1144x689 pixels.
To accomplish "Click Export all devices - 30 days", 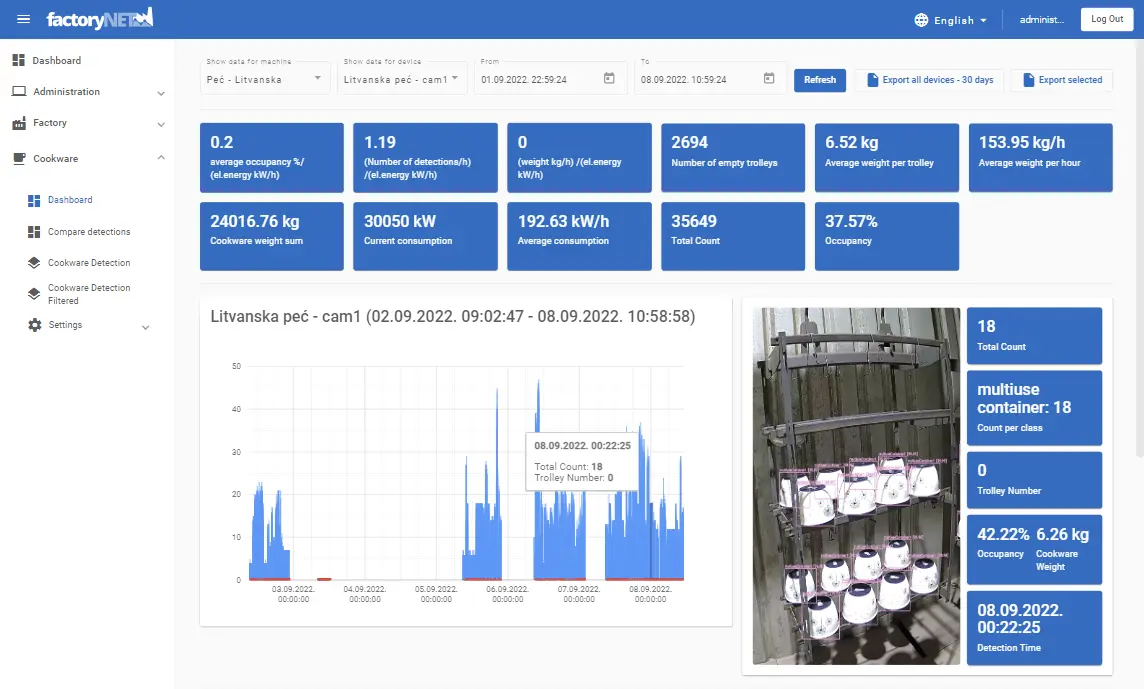I will [930, 80].
